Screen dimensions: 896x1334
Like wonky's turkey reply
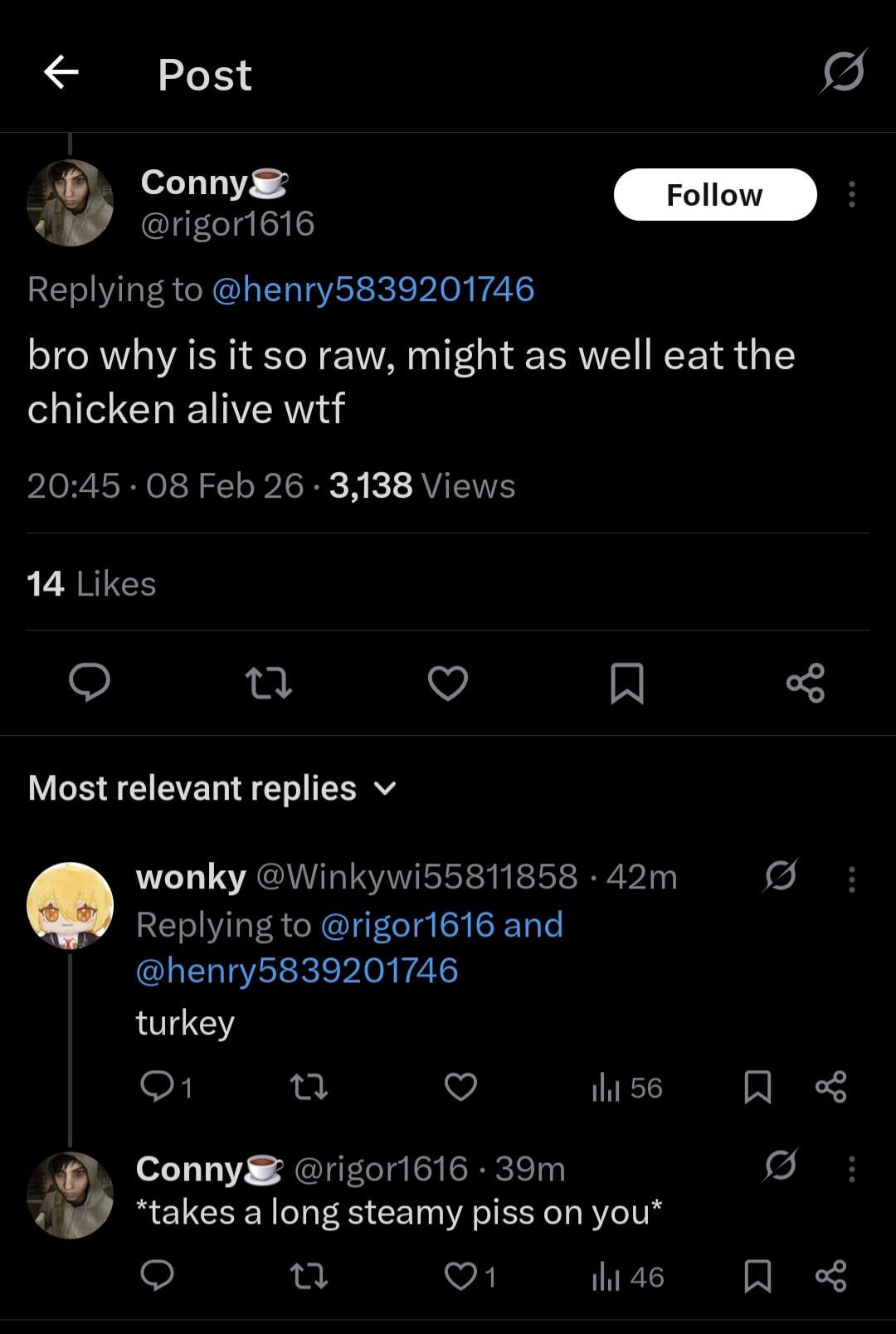460,1087
